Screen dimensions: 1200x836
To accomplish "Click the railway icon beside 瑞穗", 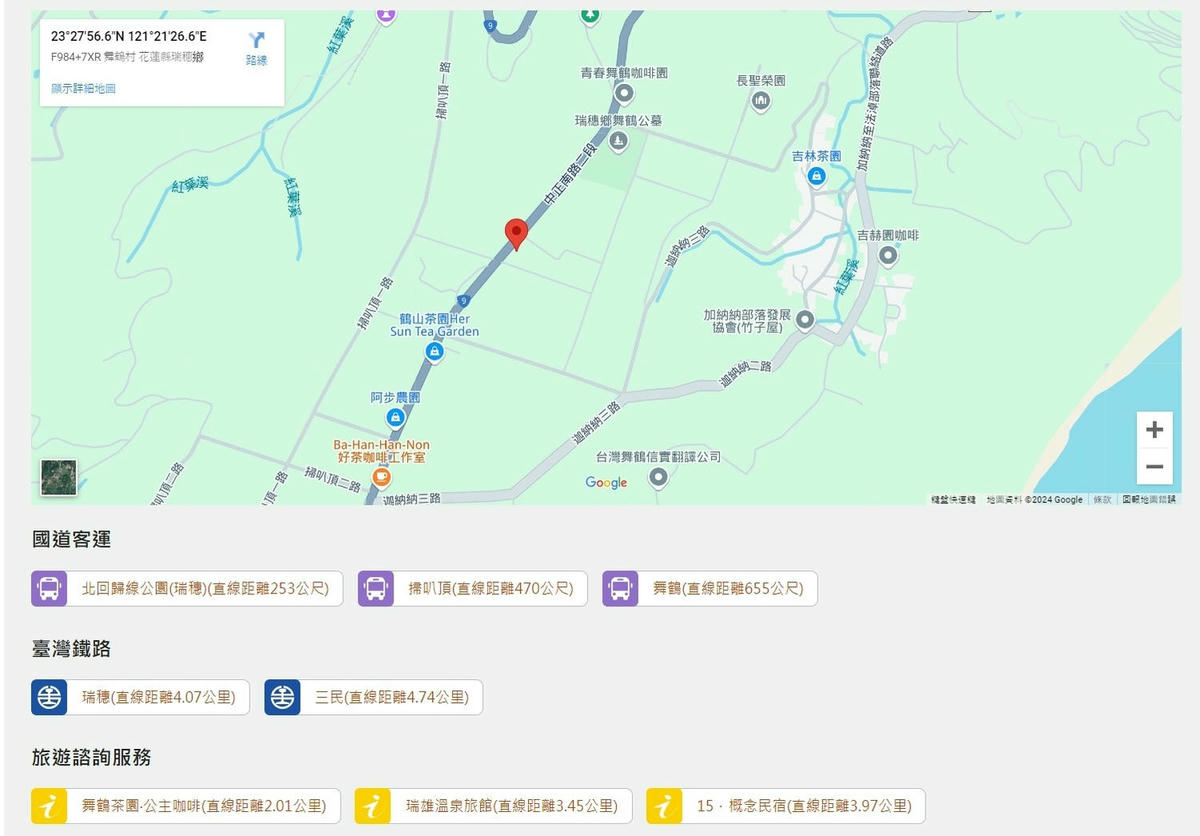I will point(49,698).
